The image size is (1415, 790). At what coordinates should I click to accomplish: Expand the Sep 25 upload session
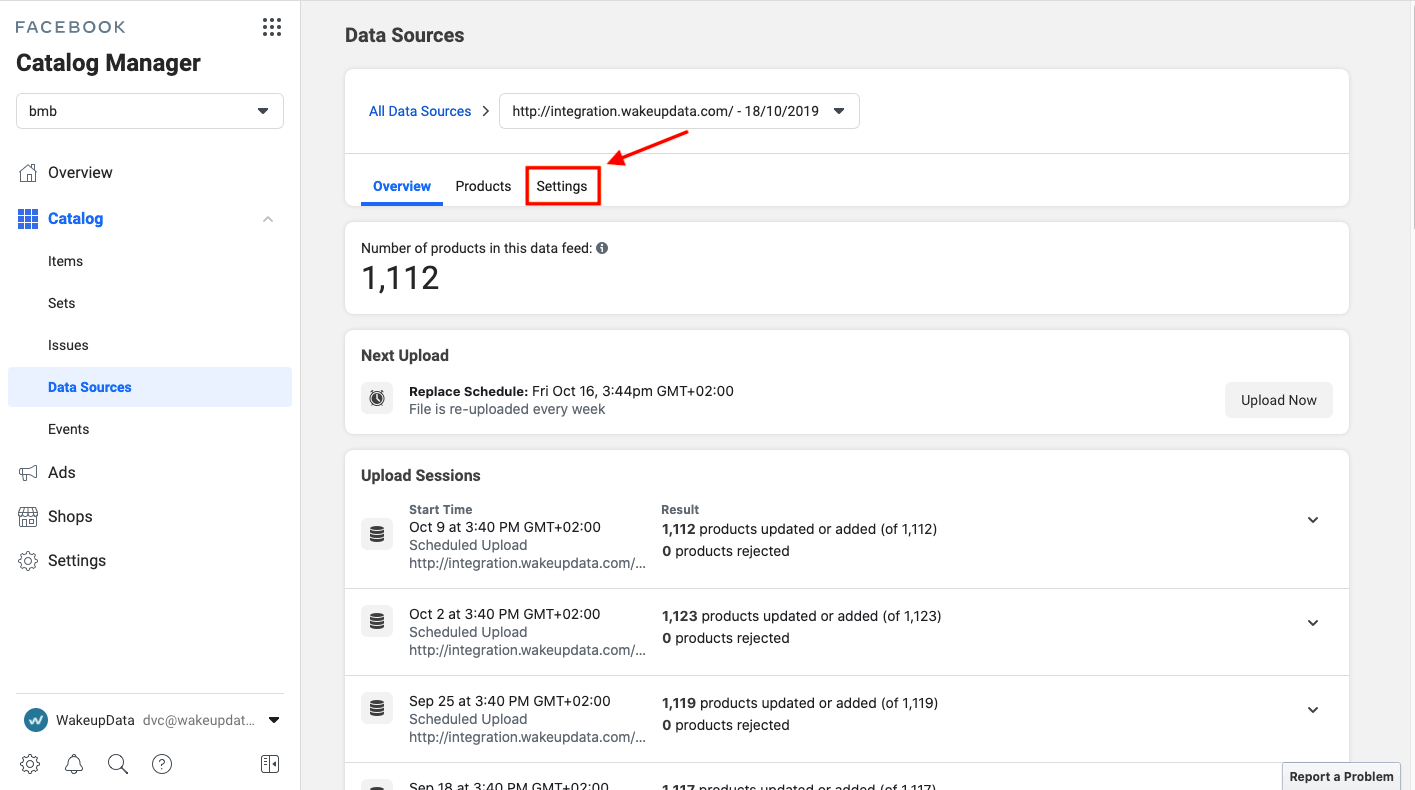point(1313,710)
